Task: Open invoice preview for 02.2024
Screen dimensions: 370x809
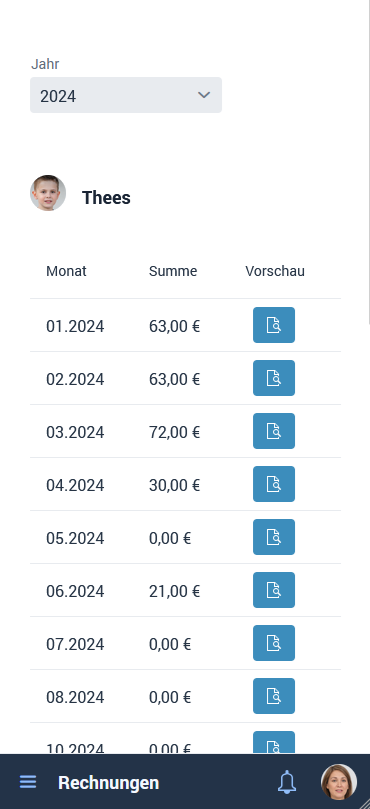Action: pos(274,378)
